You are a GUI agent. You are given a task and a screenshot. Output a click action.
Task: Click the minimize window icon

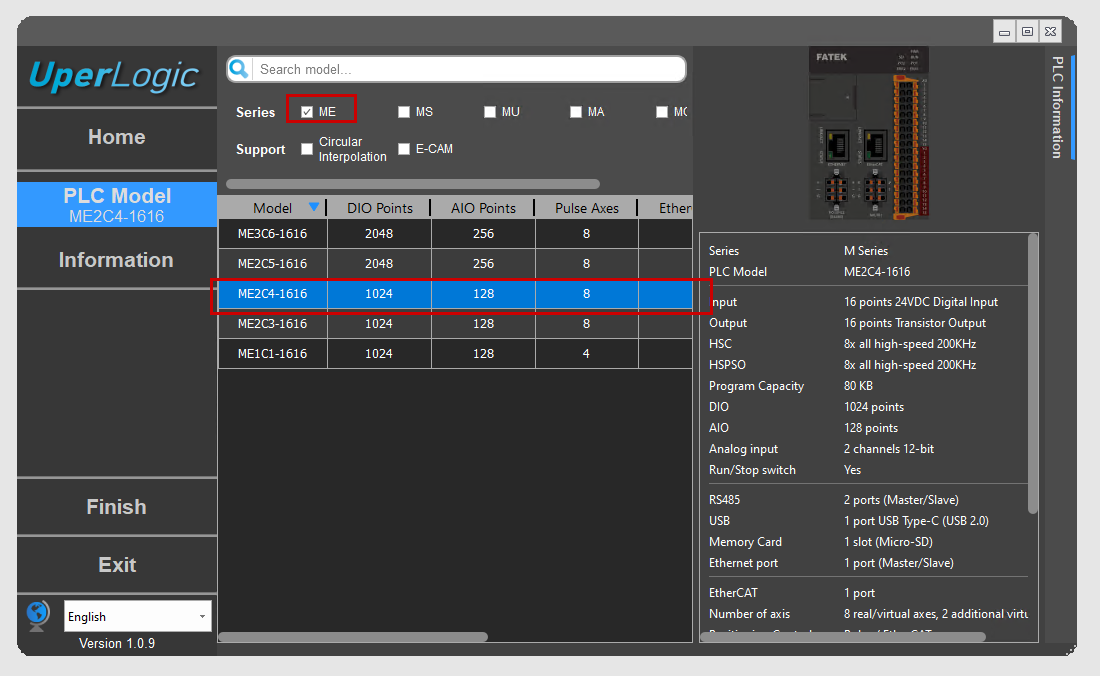[x=1005, y=32]
